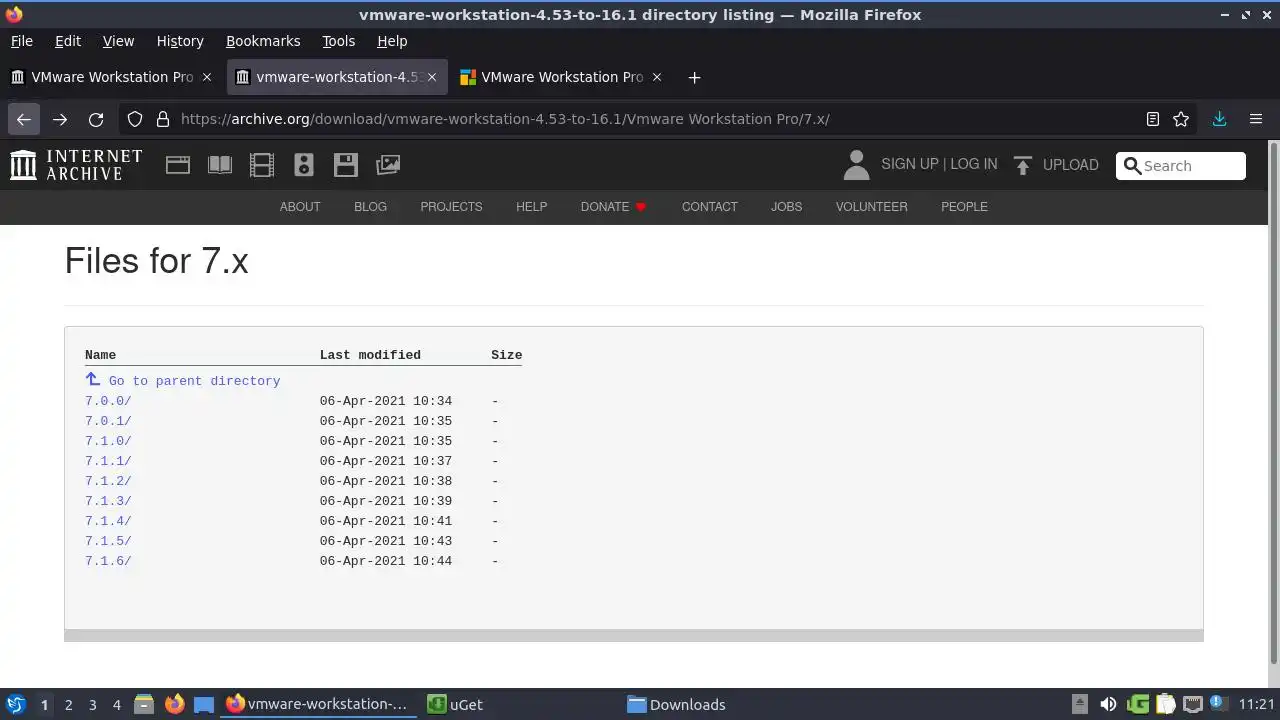Click the address bar URL
The height and width of the screenshot is (720, 1280).
(505, 119)
